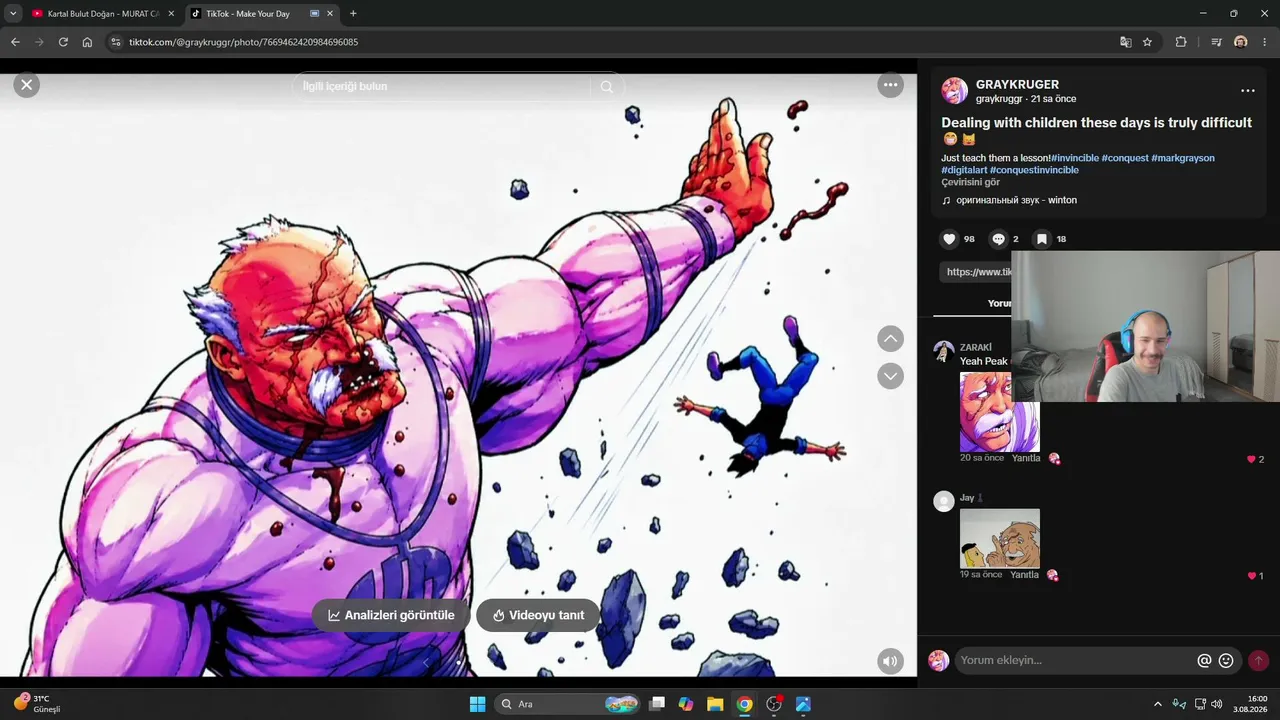The width and height of the screenshot is (1280, 720).
Task: Open the GRAYKRUGER profile name
Action: pyautogui.click(x=1017, y=85)
